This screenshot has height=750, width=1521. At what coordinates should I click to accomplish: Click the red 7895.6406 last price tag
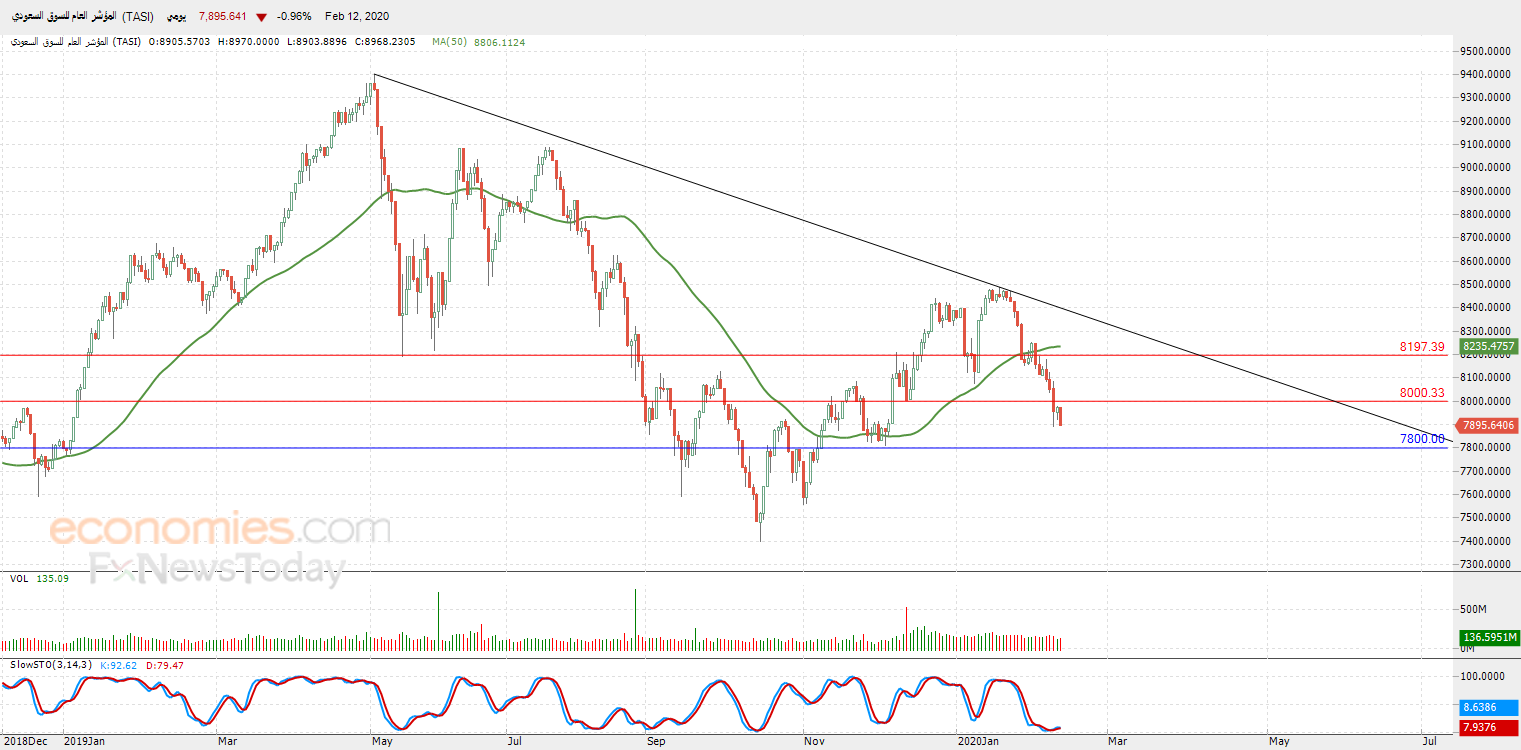[x=1488, y=425]
